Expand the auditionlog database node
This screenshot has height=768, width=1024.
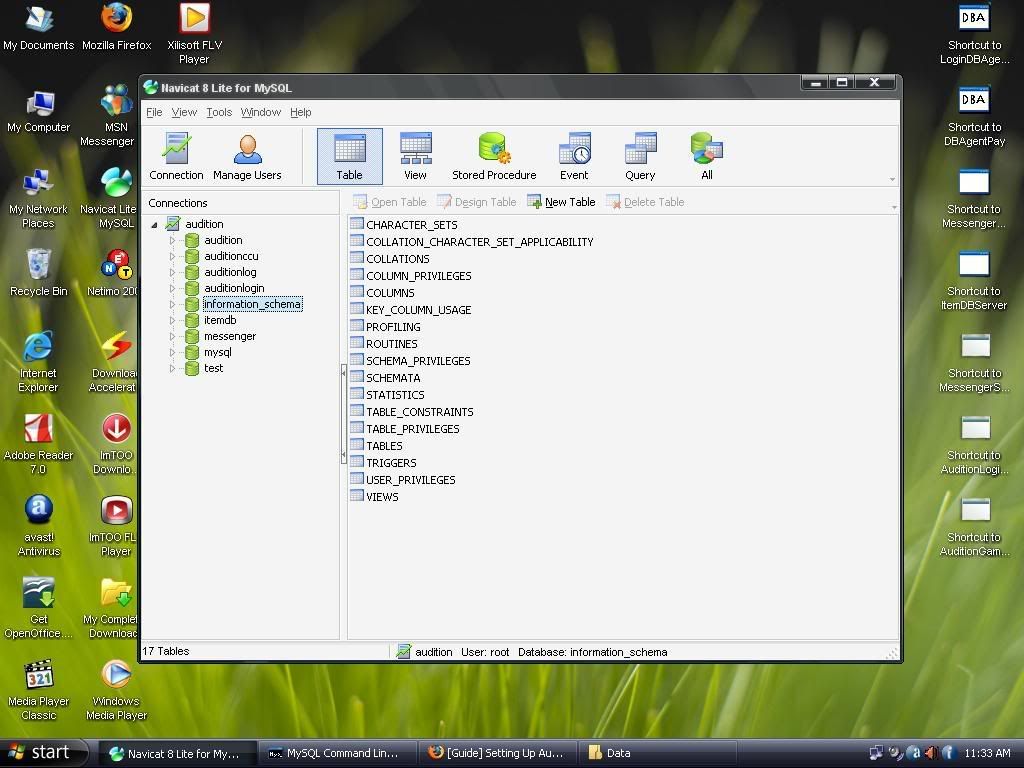pyautogui.click(x=172, y=273)
